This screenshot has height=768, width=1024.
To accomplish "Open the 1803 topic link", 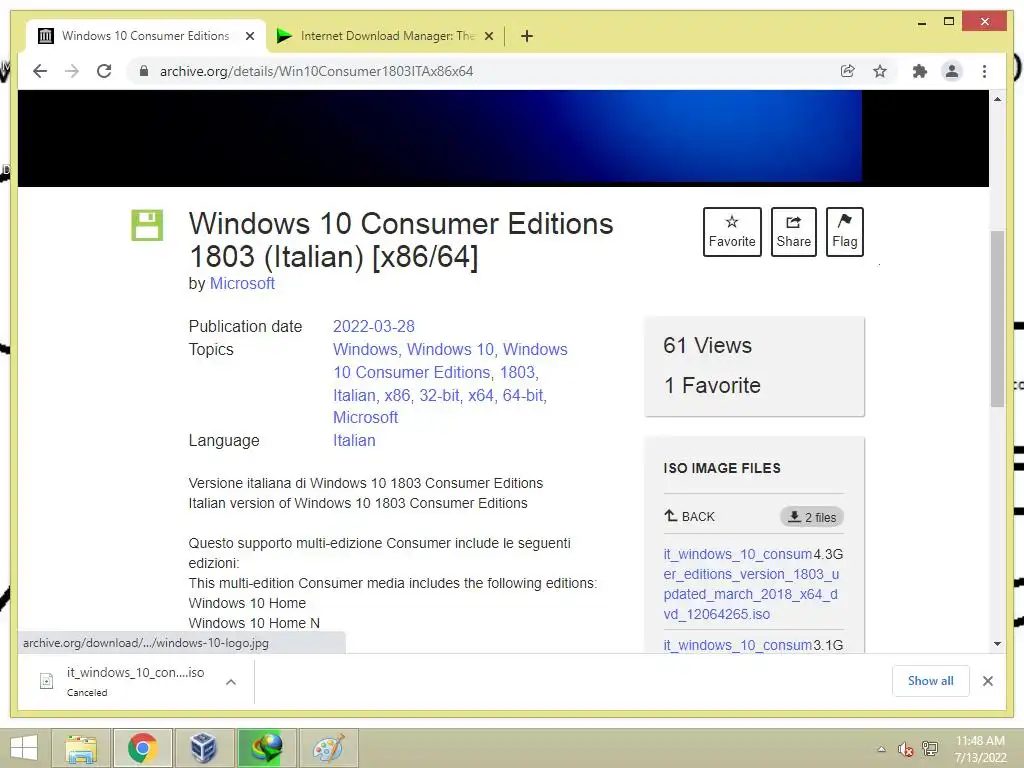I will click(517, 372).
